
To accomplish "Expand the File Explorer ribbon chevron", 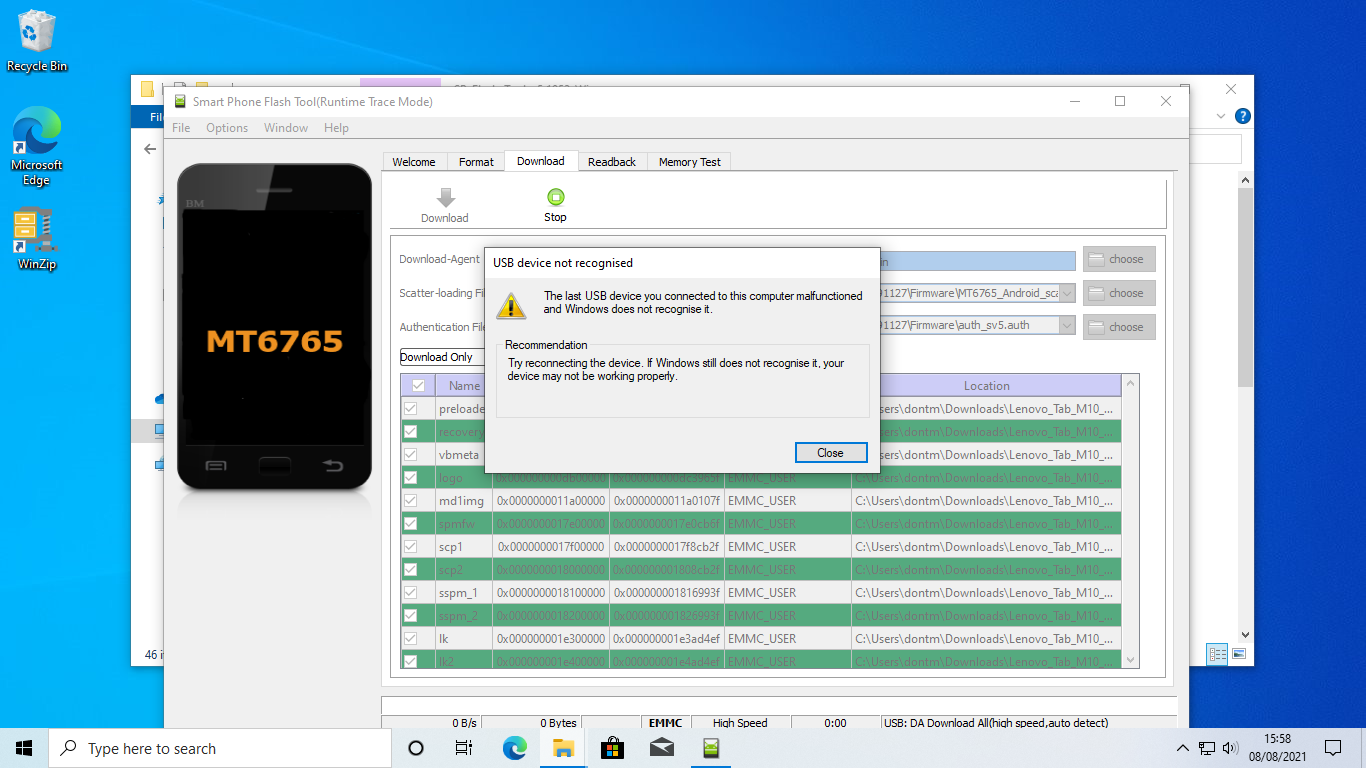I will click(x=1221, y=116).
